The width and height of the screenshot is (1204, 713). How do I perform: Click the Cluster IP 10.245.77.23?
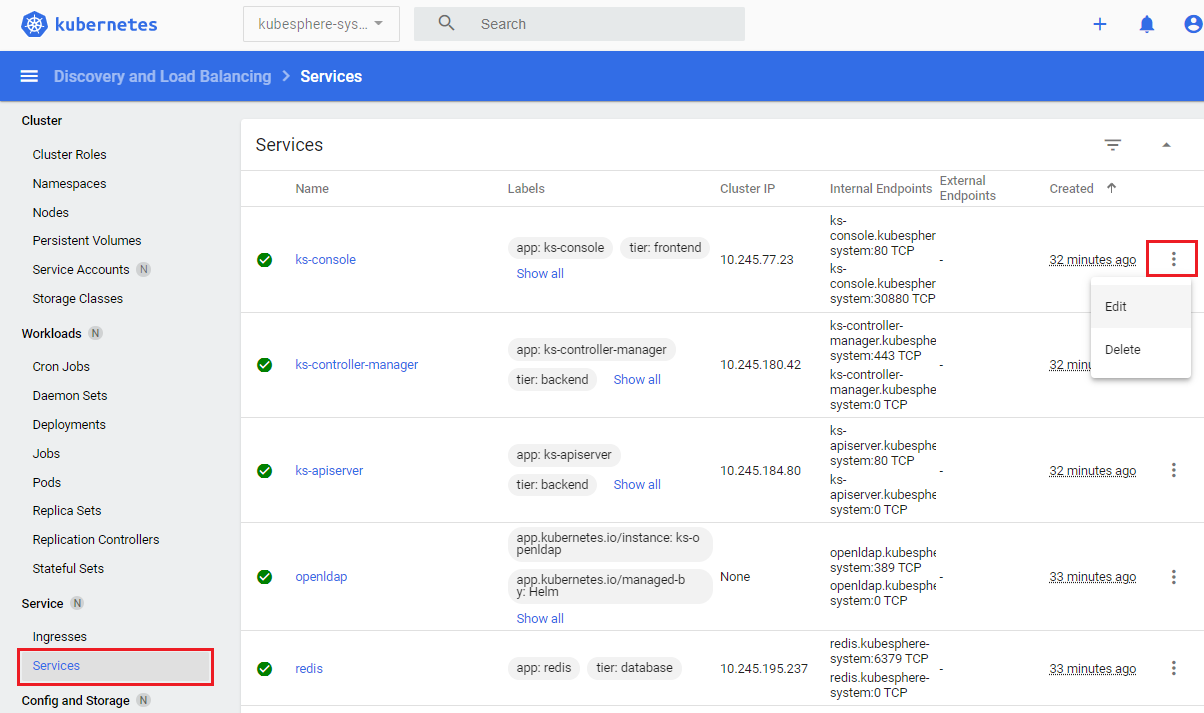[757, 259]
